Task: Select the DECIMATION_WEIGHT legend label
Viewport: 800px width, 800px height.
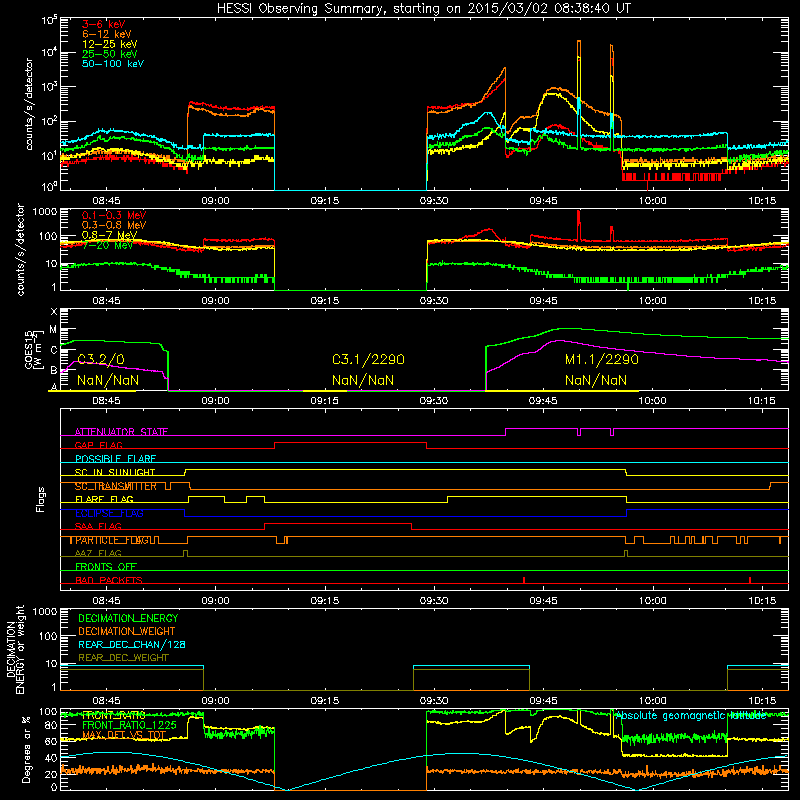Action: click(127, 631)
